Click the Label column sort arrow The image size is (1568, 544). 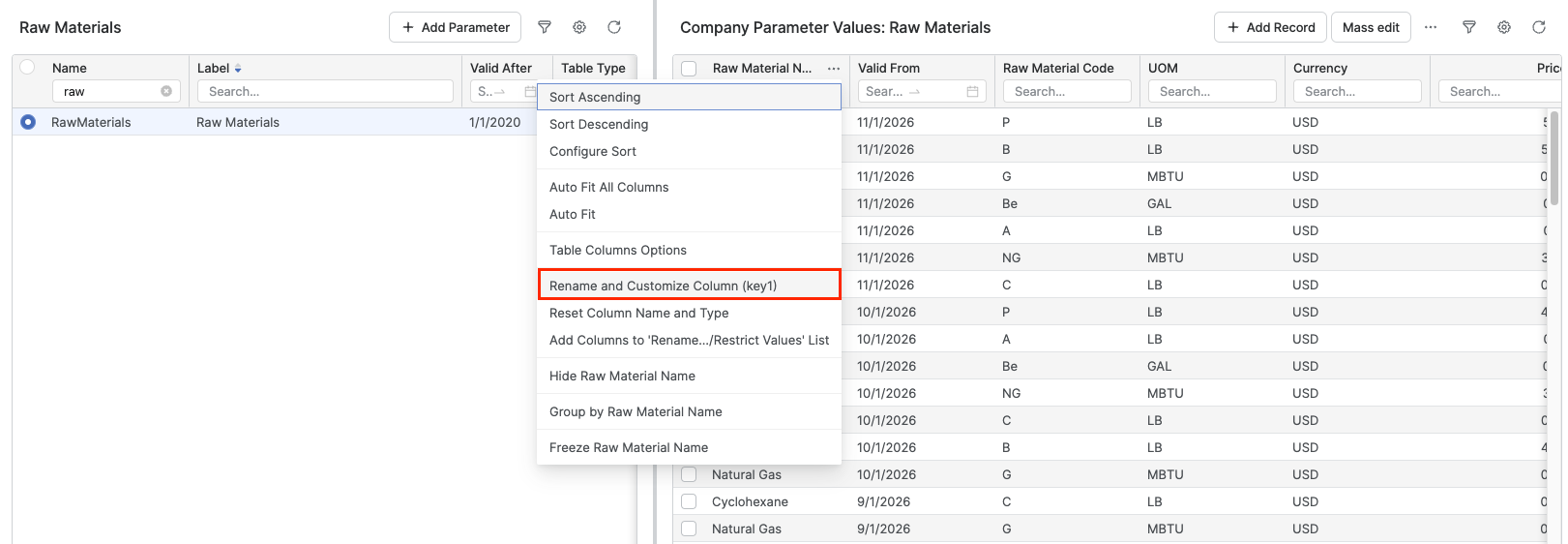[238, 69]
